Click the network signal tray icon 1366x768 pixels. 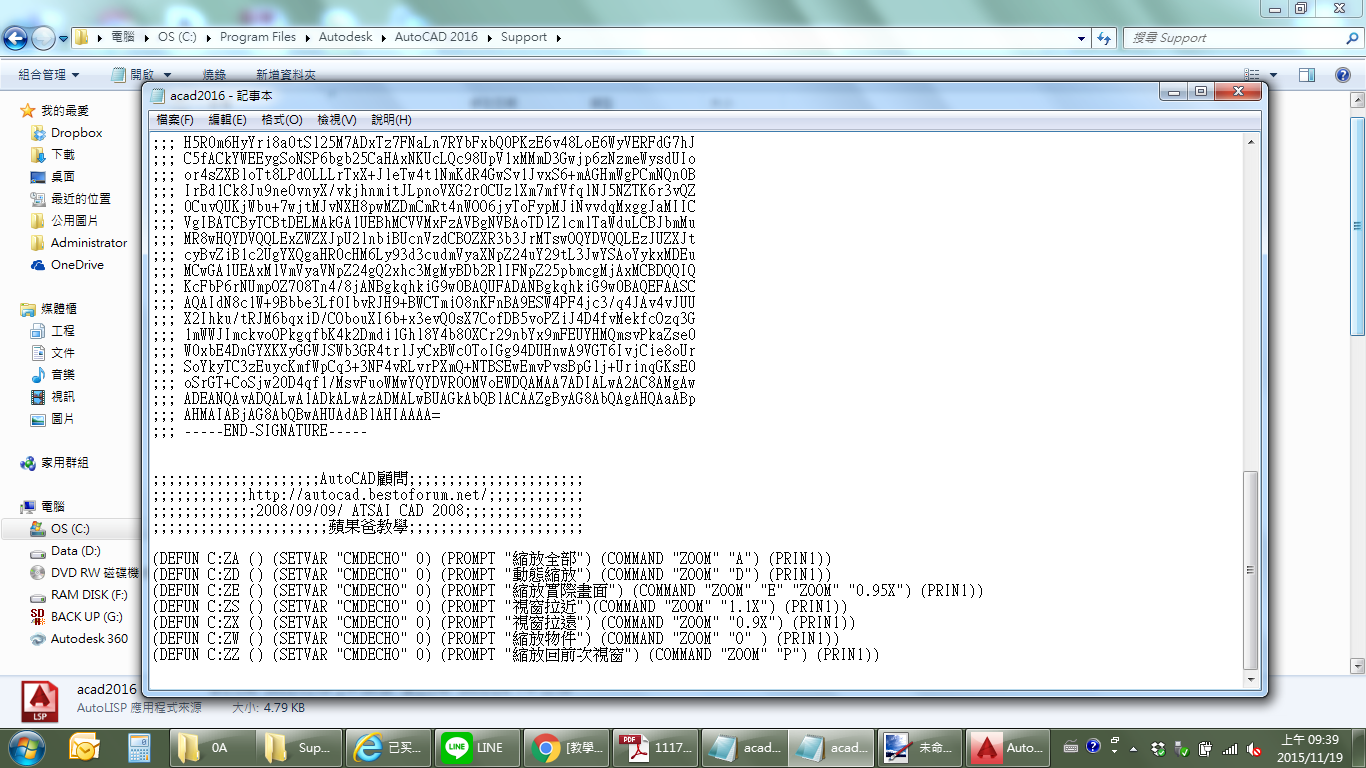point(1230,748)
